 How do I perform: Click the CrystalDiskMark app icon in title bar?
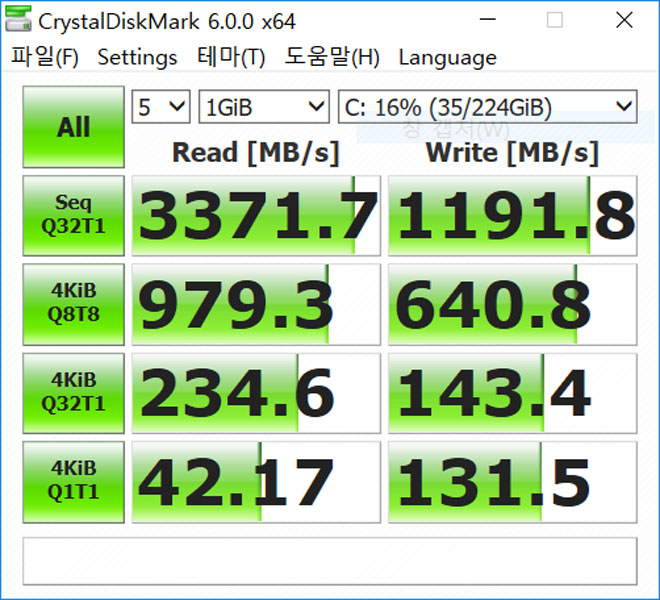pos(18,19)
